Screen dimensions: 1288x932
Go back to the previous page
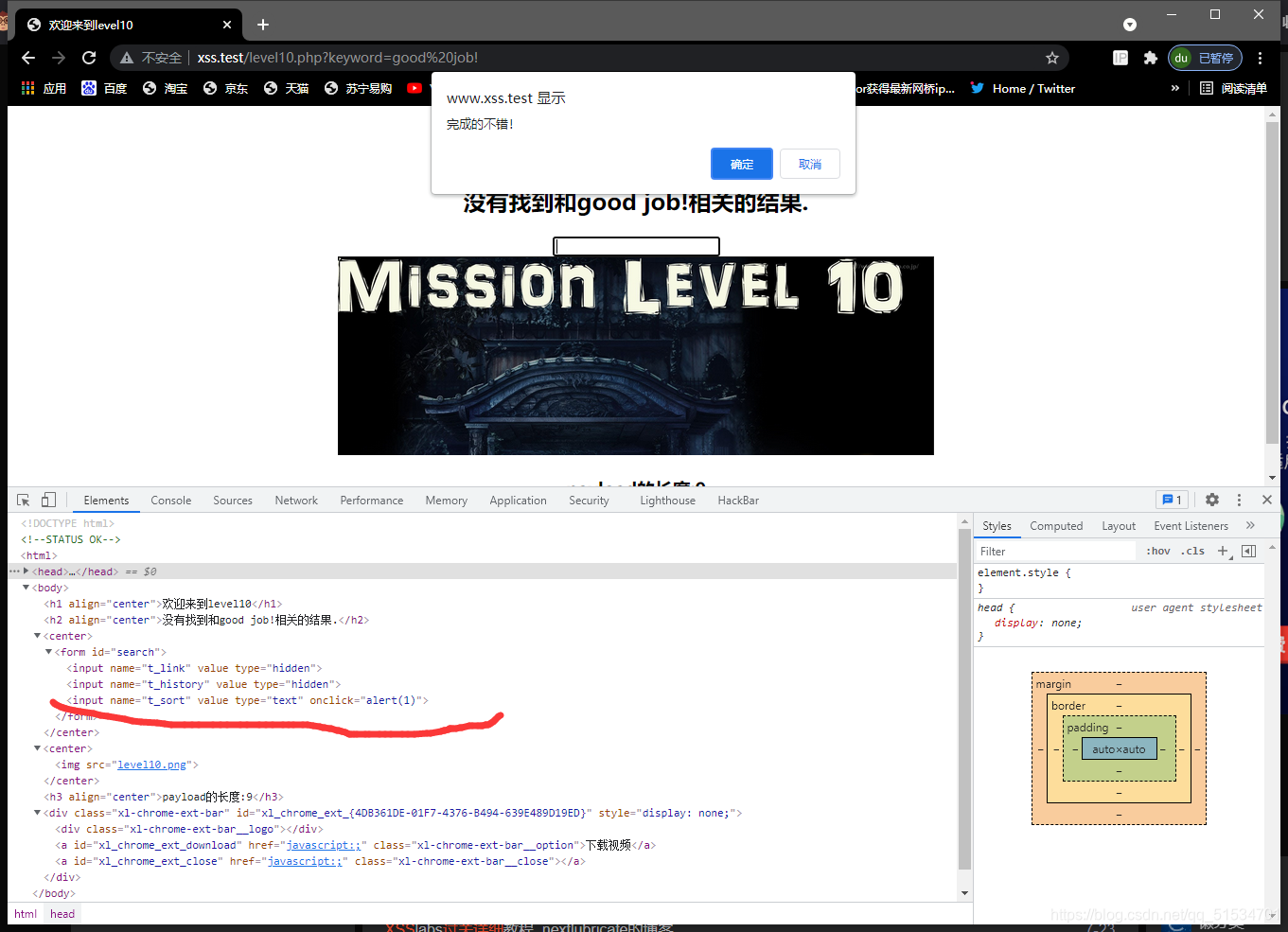(28, 58)
